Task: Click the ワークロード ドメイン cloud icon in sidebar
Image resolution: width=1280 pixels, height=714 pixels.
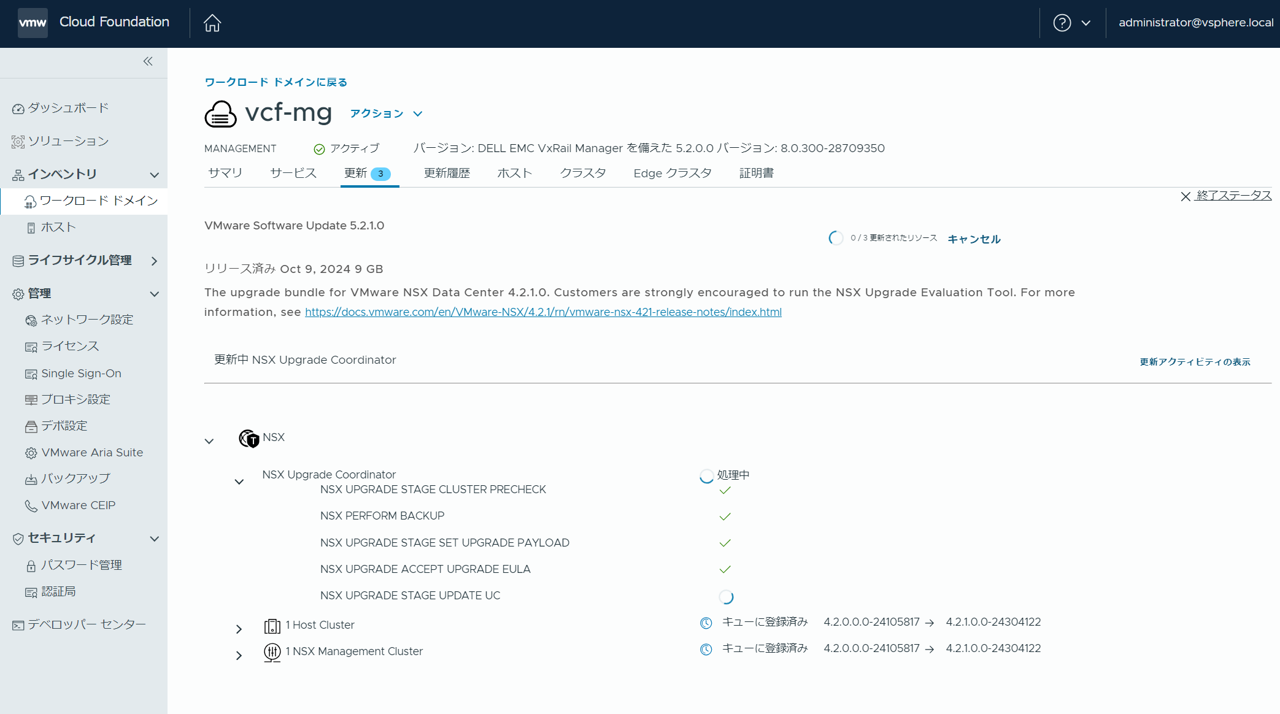Action: pyautogui.click(x=30, y=202)
